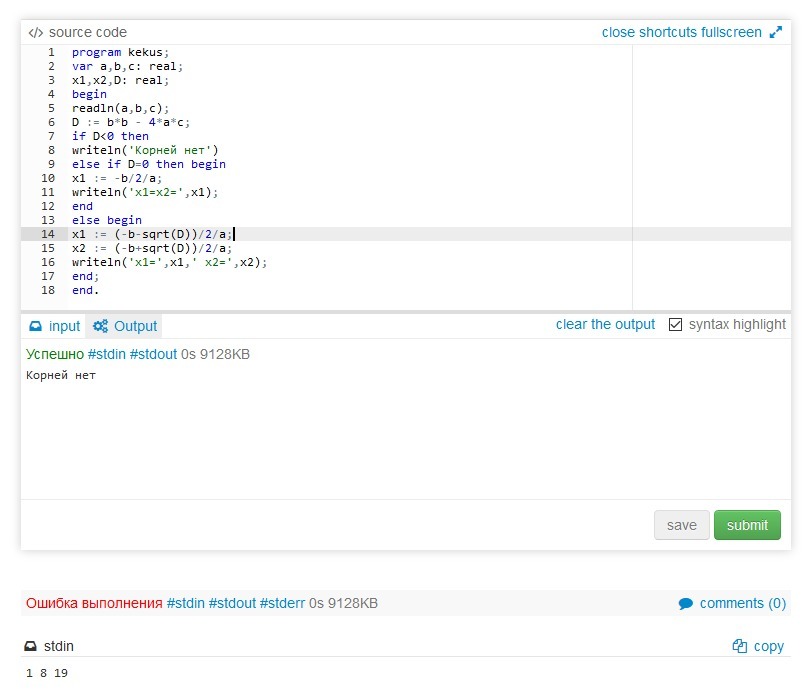Switch to the input tab
This screenshot has width=812, height=694.
[54, 326]
